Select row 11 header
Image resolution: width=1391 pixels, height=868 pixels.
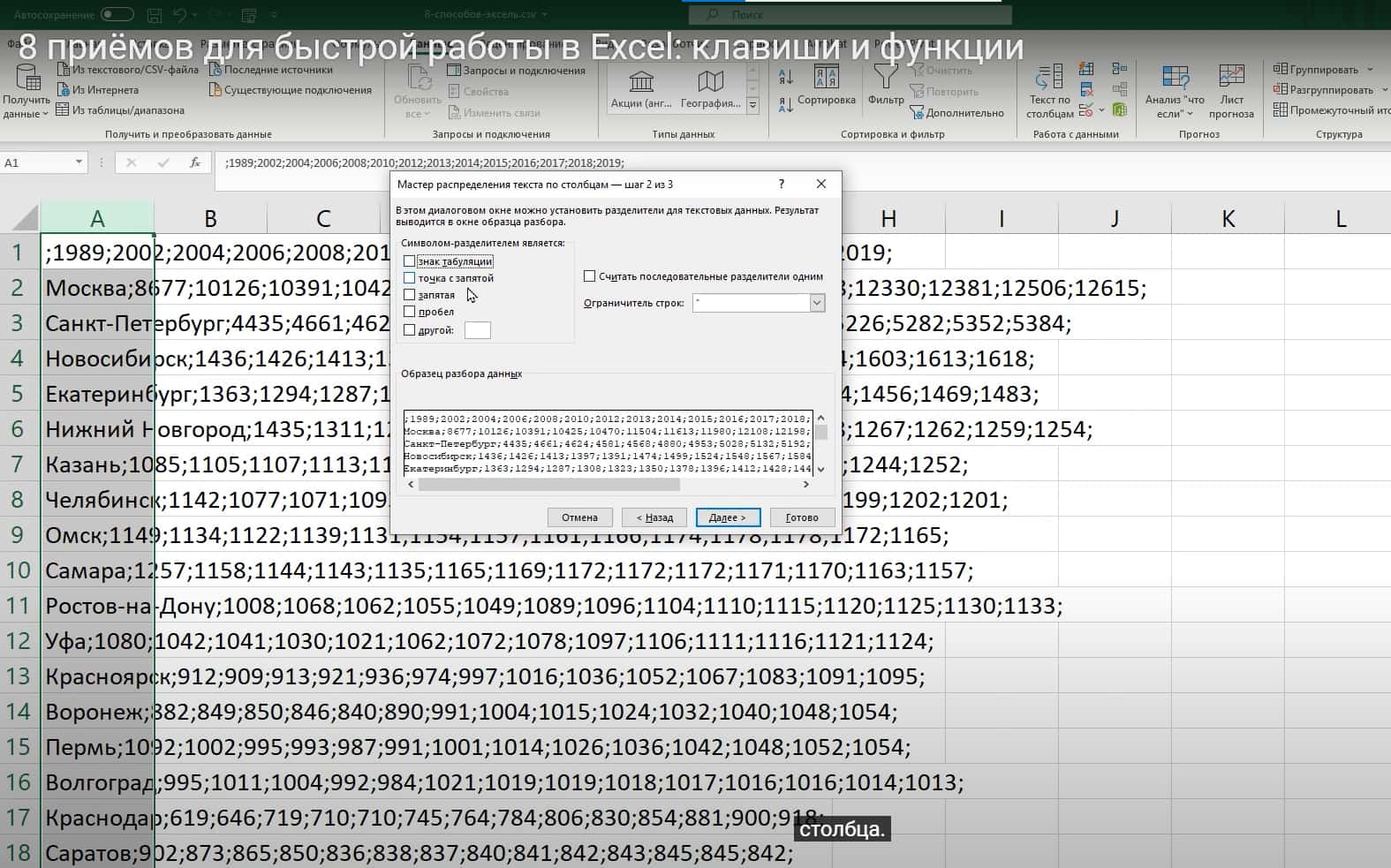click(19, 606)
